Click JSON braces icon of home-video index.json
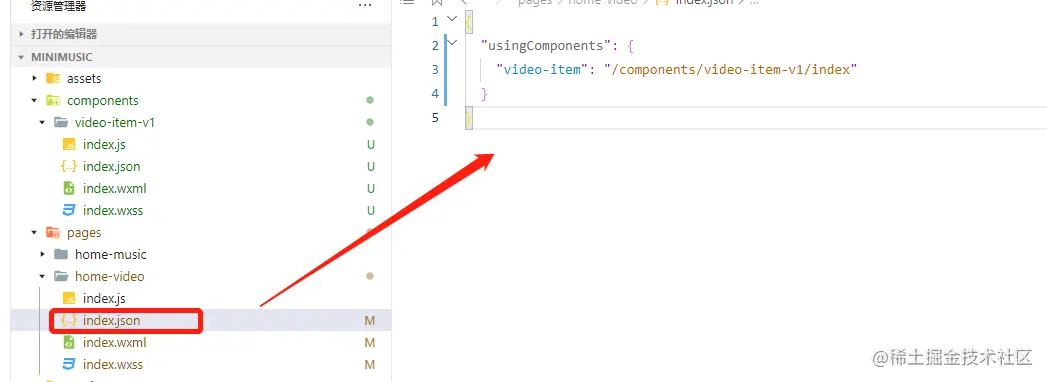 (69, 321)
